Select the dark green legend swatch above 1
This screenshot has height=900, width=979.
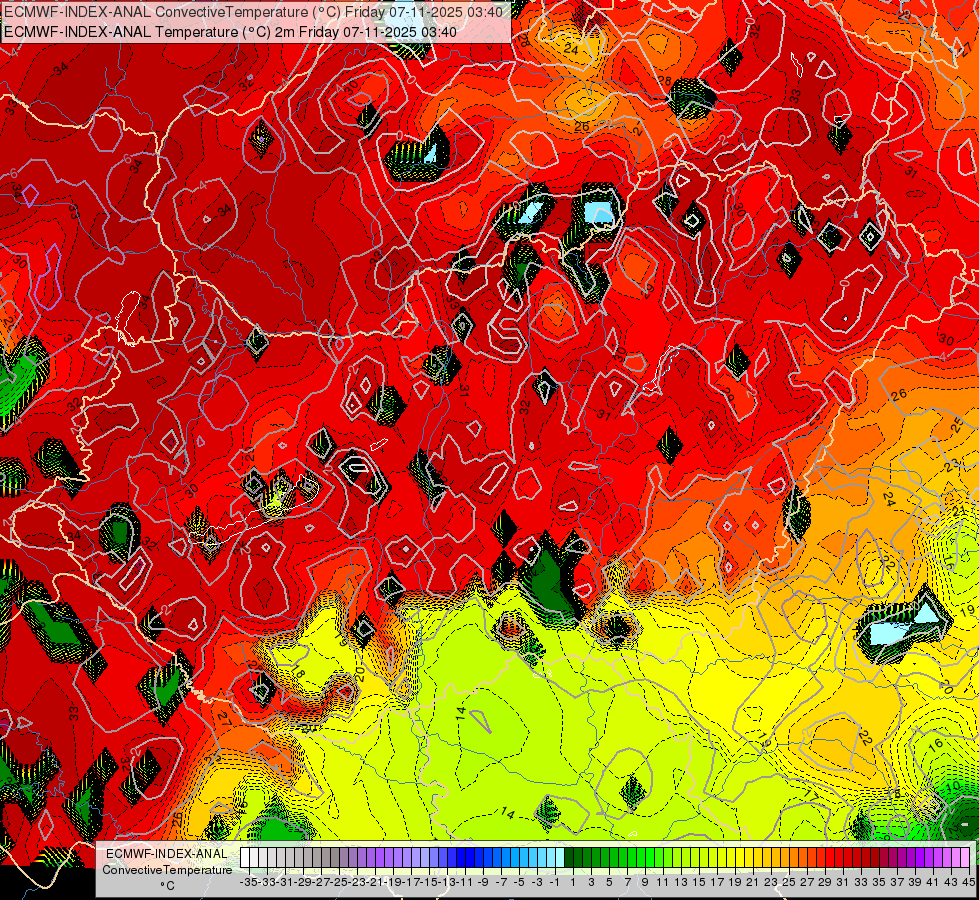coord(569,857)
